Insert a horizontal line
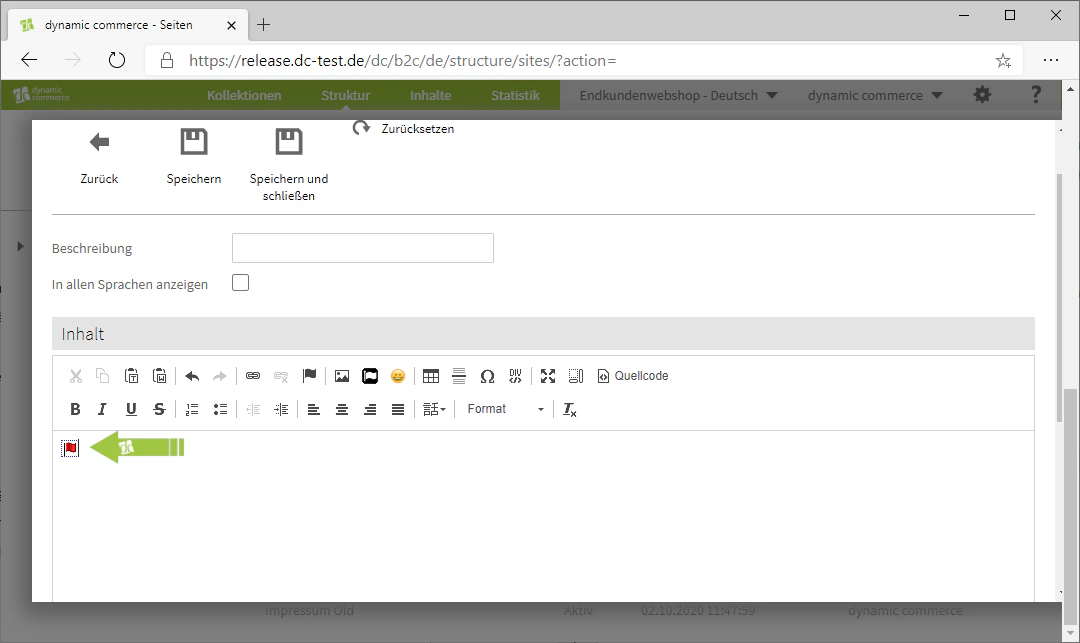 coord(459,376)
